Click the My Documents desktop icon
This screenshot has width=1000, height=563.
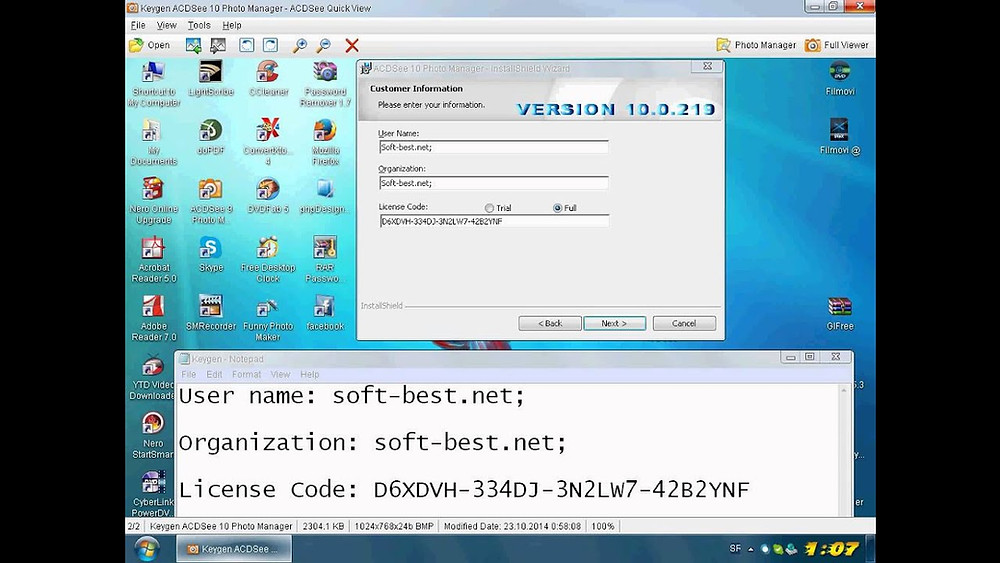(153, 143)
